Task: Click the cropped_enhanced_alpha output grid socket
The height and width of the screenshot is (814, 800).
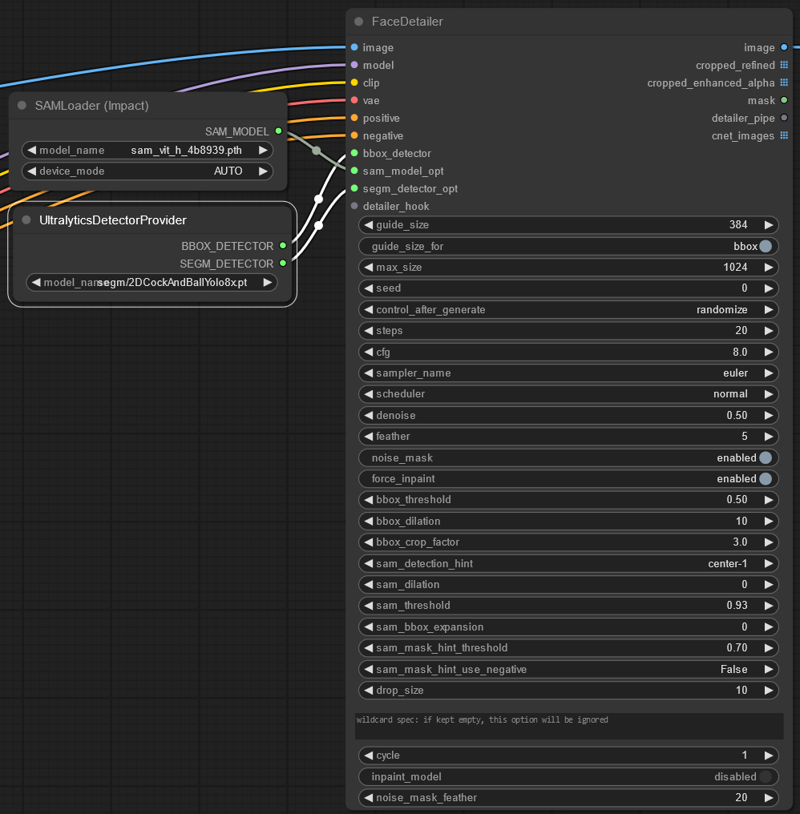Action: pyautogui.click(x=784, y=83)
